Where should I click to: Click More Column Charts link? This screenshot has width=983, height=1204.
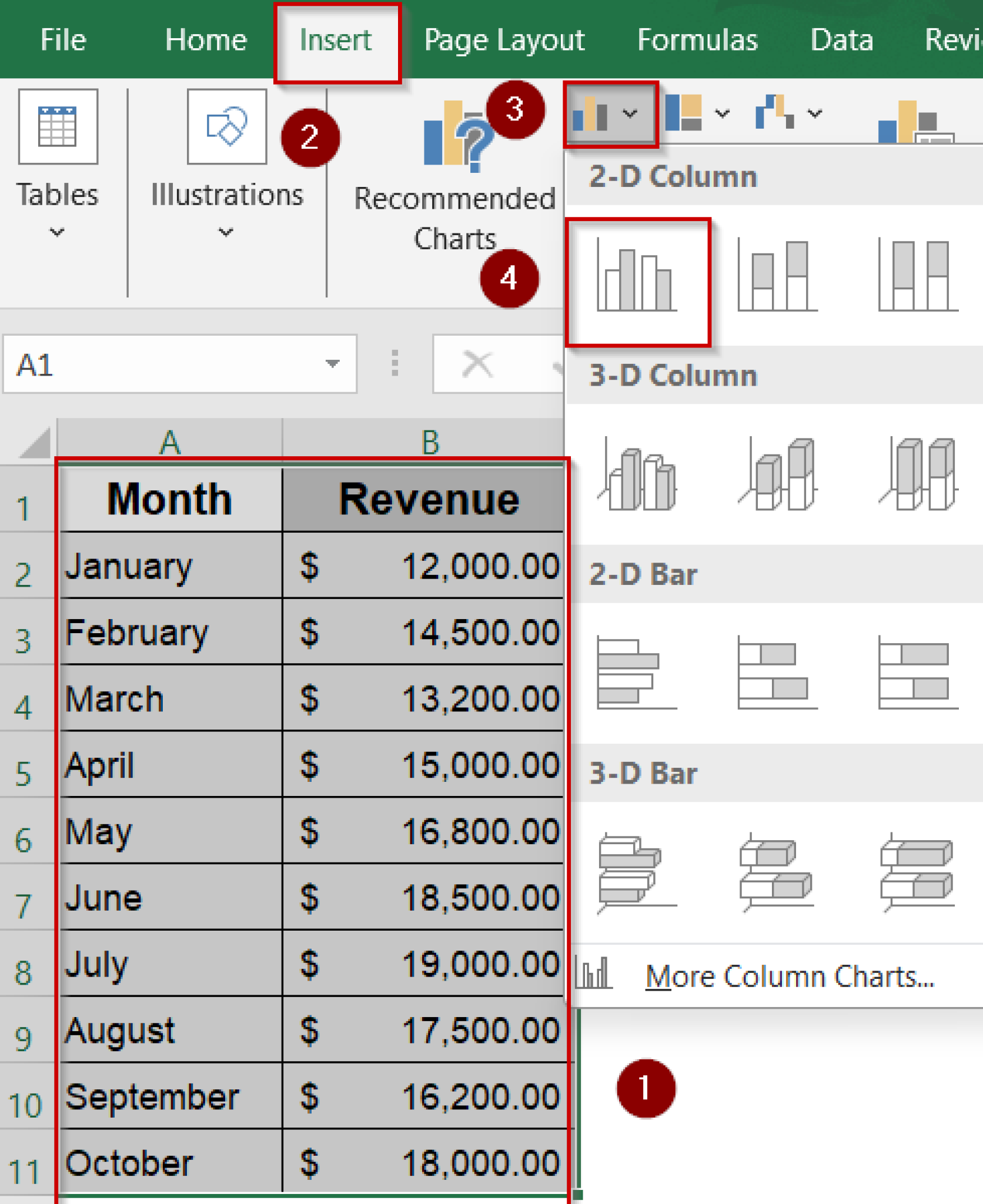791,976
